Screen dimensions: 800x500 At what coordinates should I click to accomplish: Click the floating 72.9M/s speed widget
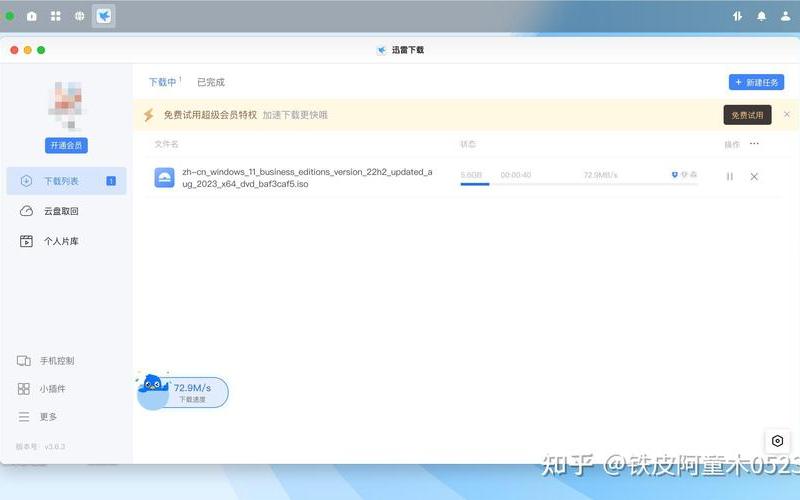pyautogui.click(x=183, y=392)
